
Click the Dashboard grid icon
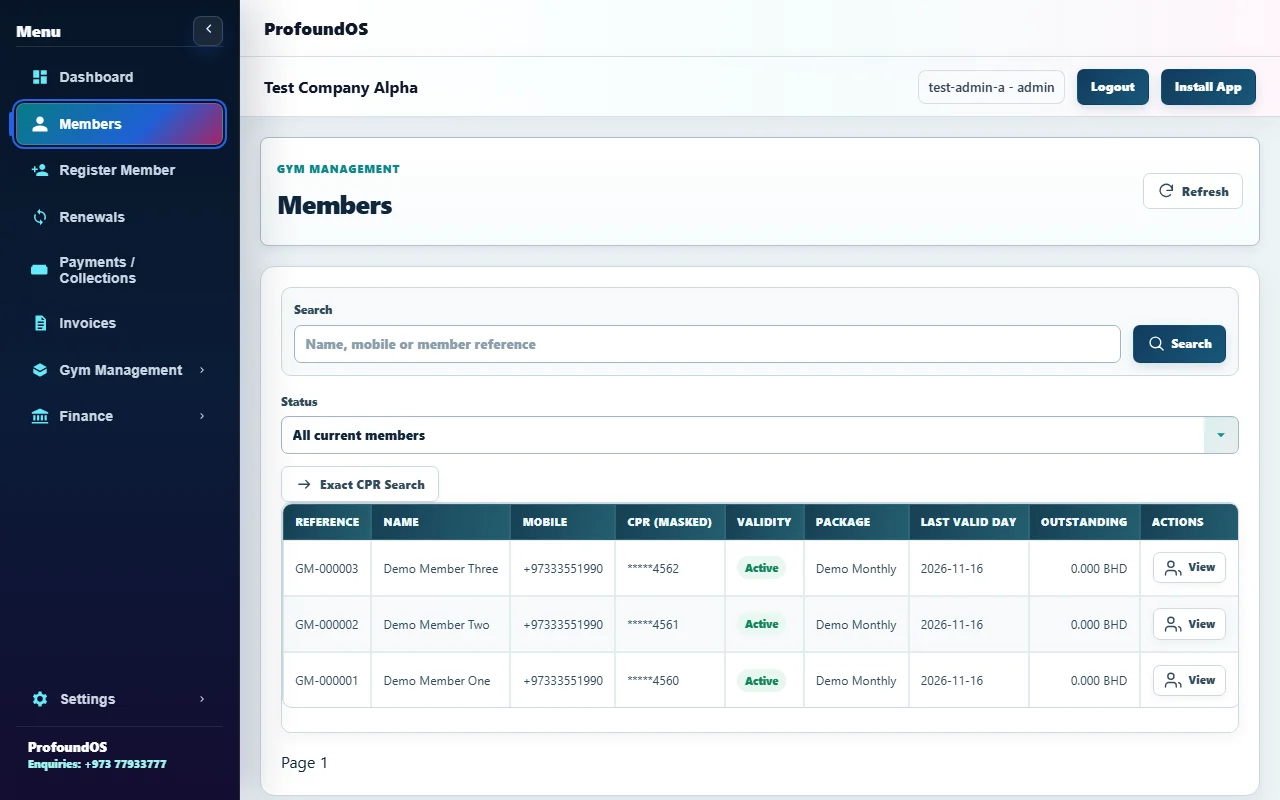[40, 77]
